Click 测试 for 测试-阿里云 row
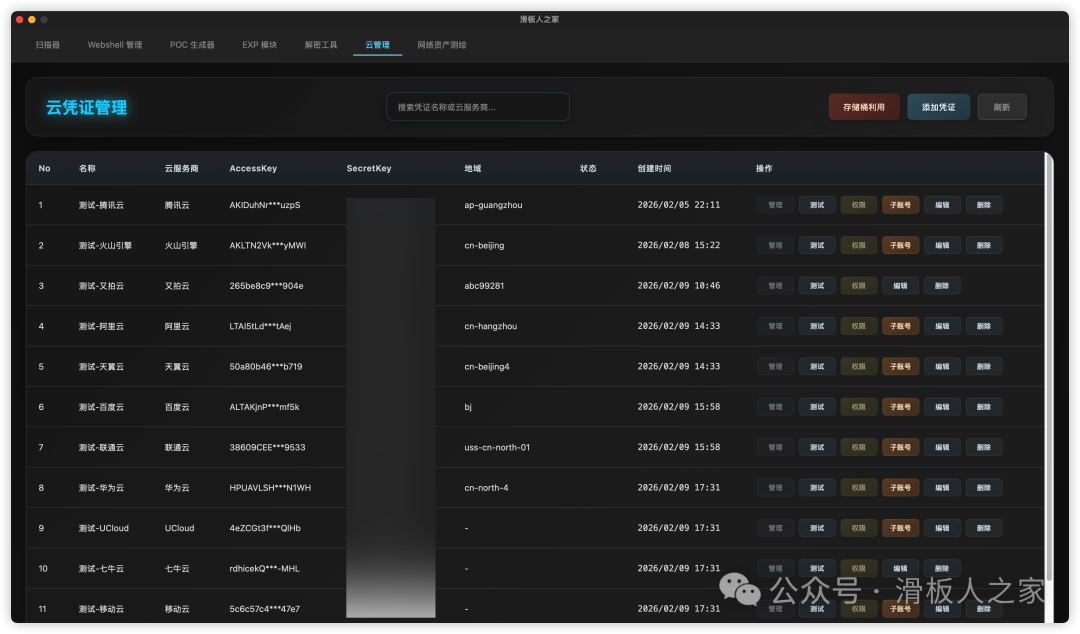Screen dimensions: 1080x634 click(817, 326)
